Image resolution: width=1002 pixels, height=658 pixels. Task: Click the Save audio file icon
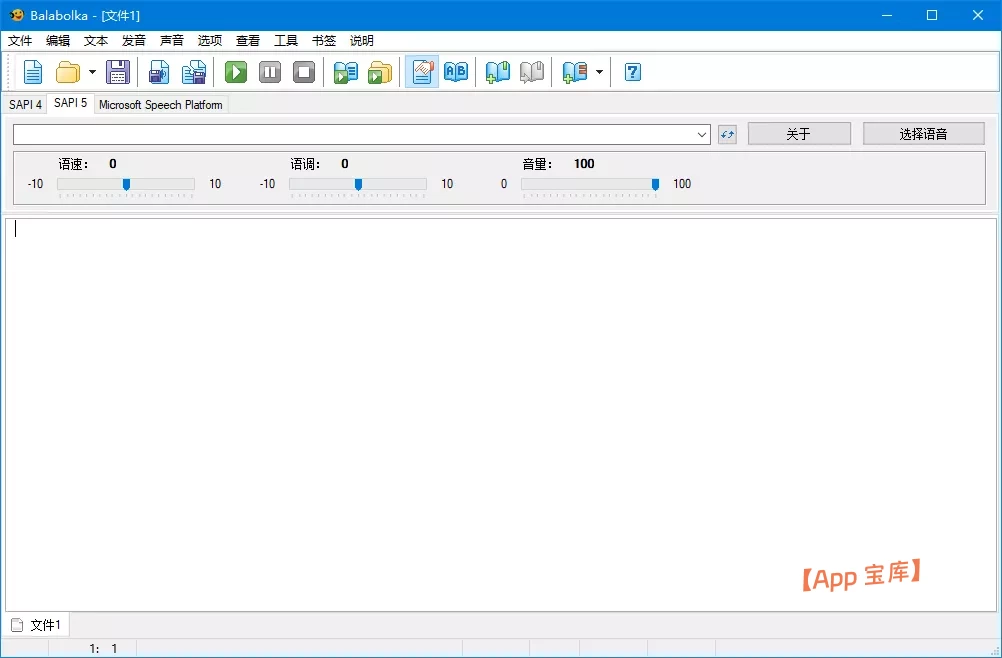159,72
